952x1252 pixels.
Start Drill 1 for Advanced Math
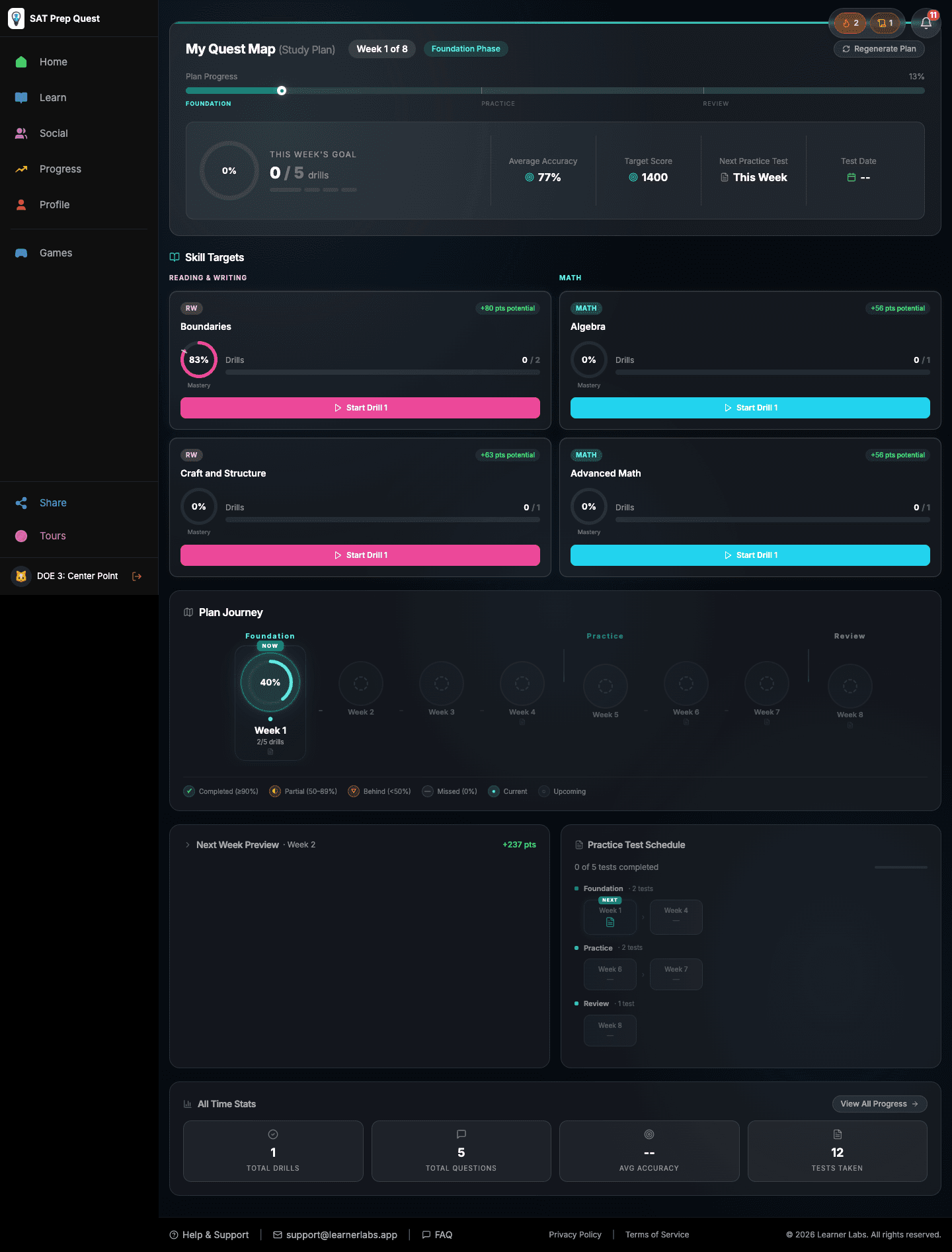[750, 555]
